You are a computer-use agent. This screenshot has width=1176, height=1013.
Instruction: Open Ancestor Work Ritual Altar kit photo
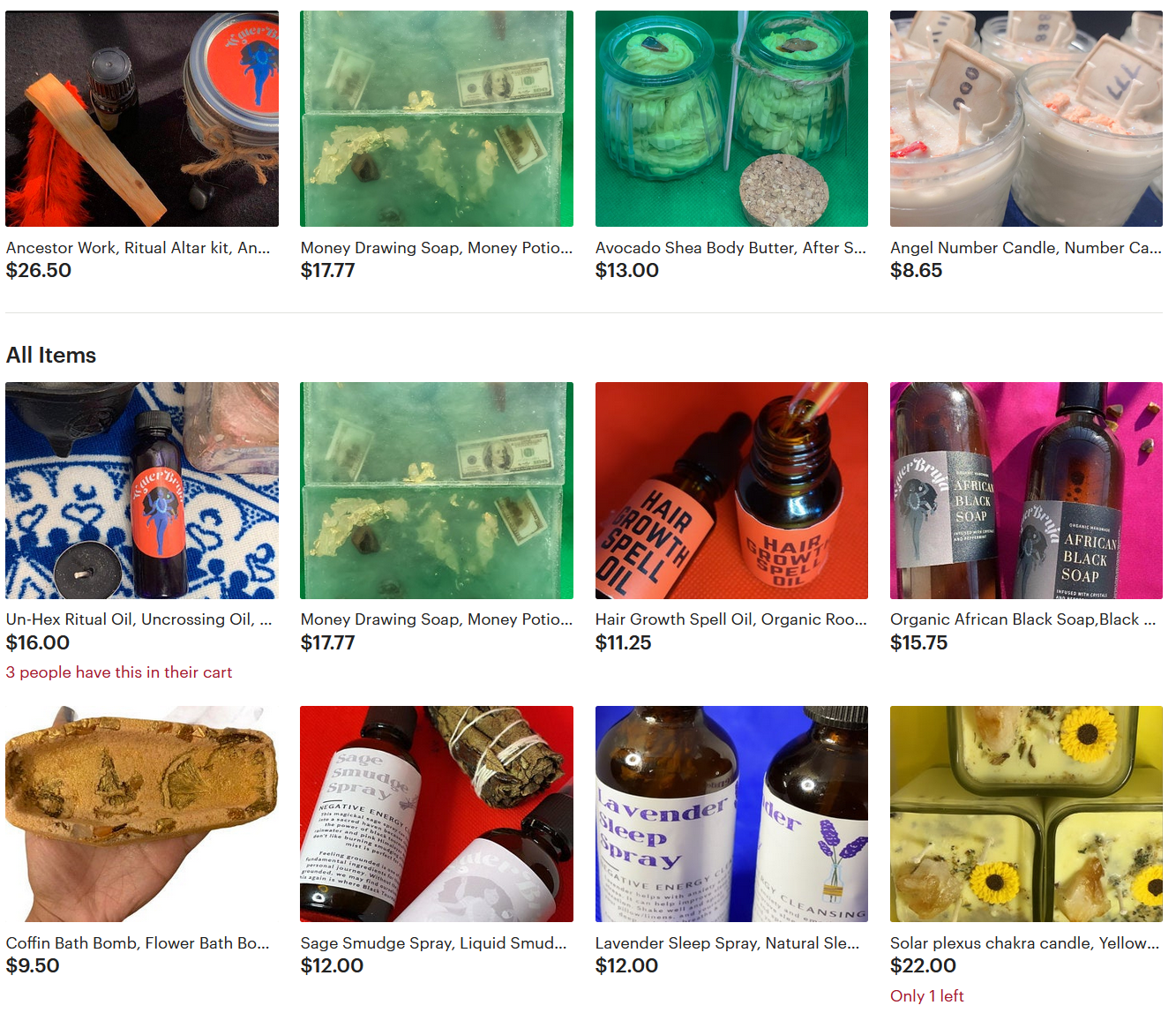tap(142, 118)
